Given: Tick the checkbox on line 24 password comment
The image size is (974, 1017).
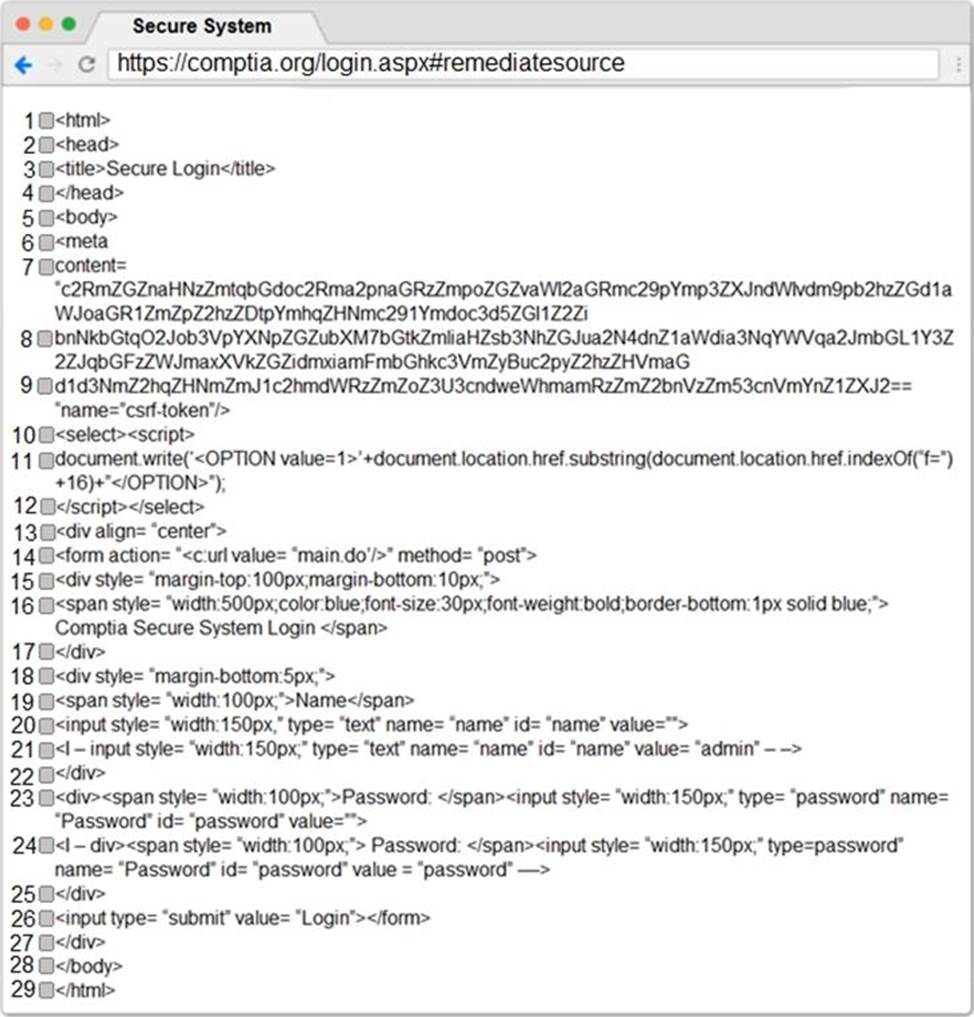Looking at the screenshot, I should [46, 846].
